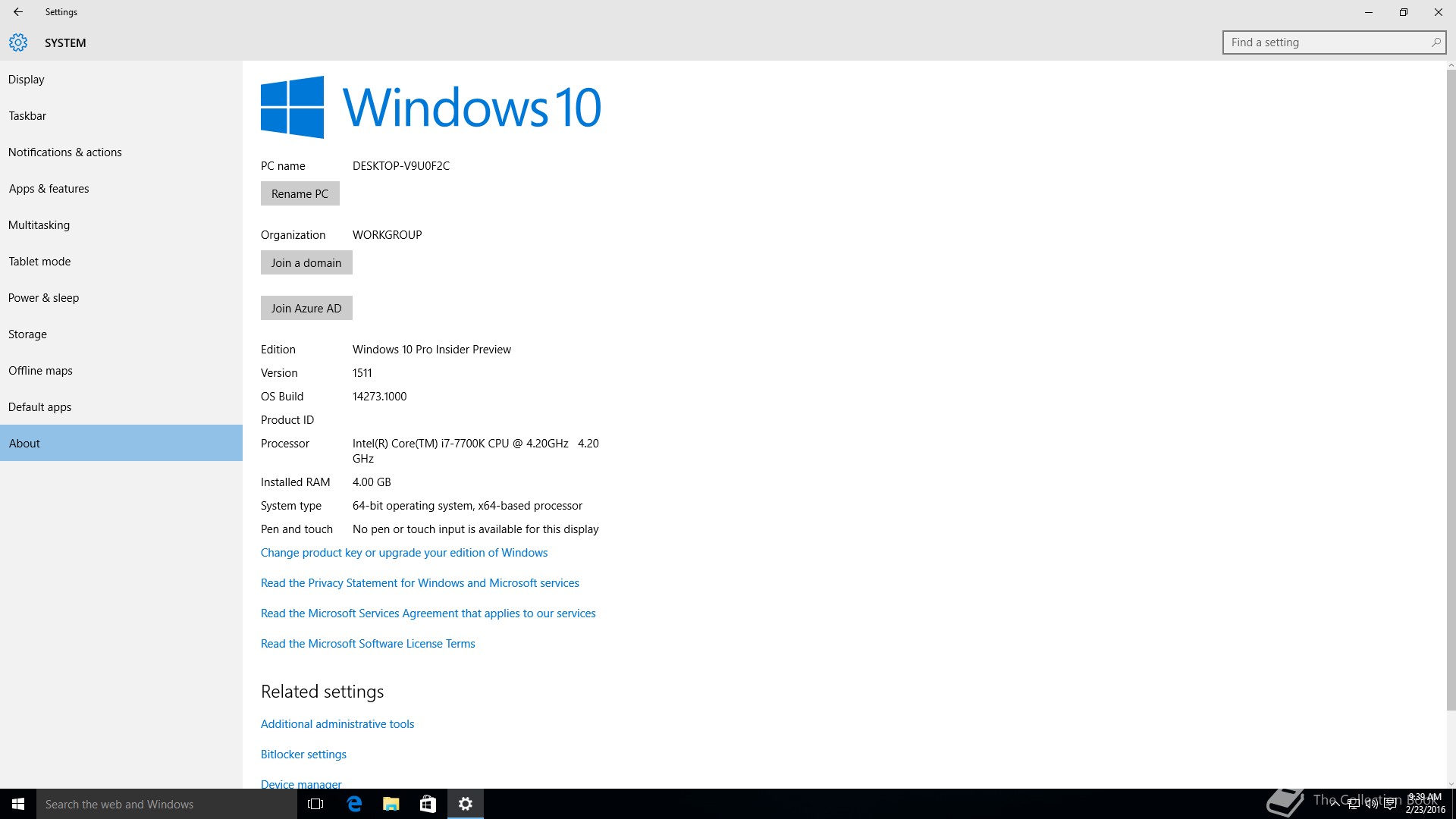
Task: Open Storage settings page
Action: (x=121, y=334)
